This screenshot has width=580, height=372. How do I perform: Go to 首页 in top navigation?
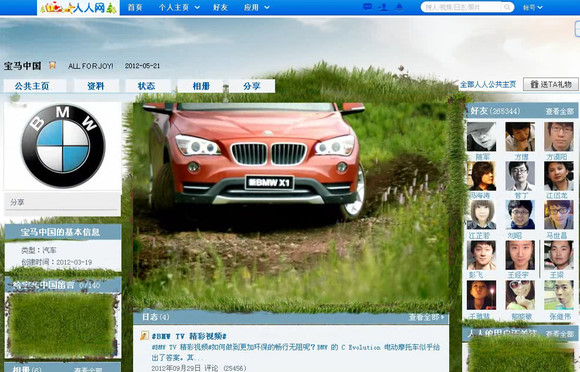click(x=135, y=7)
